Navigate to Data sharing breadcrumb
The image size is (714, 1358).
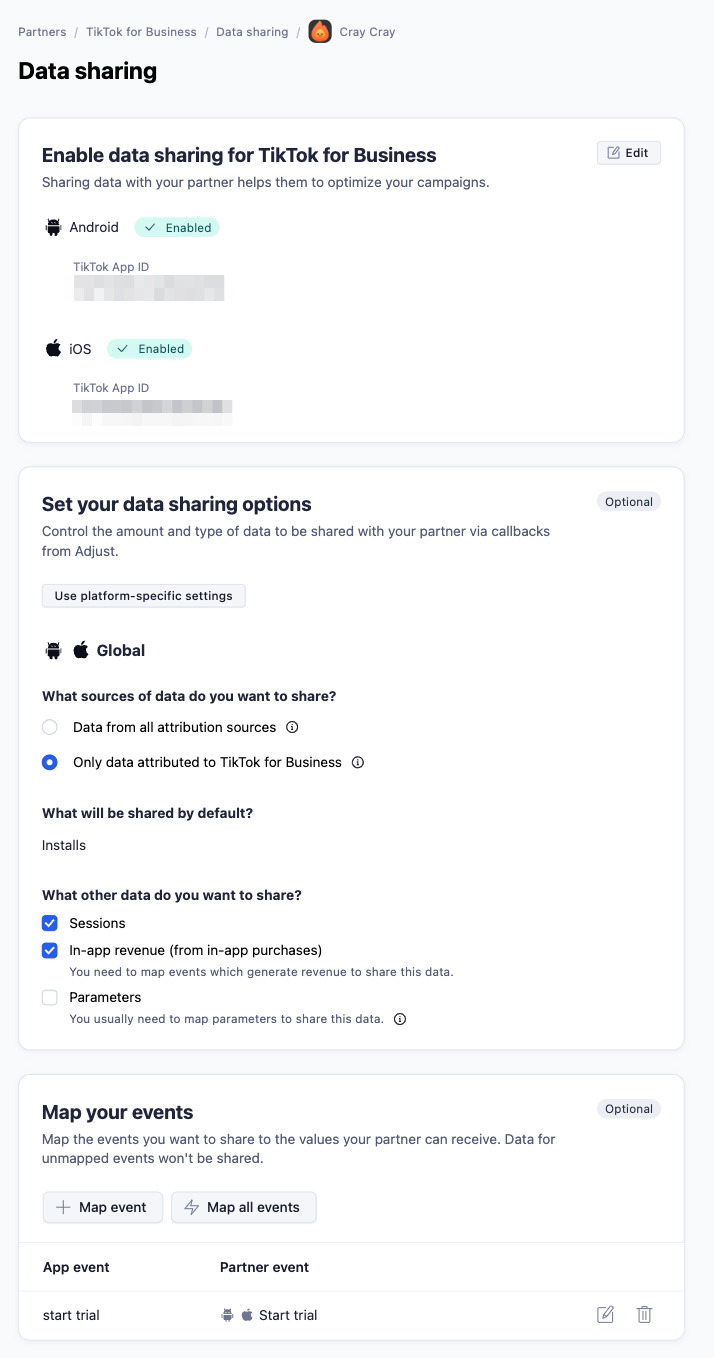[252, 32]
